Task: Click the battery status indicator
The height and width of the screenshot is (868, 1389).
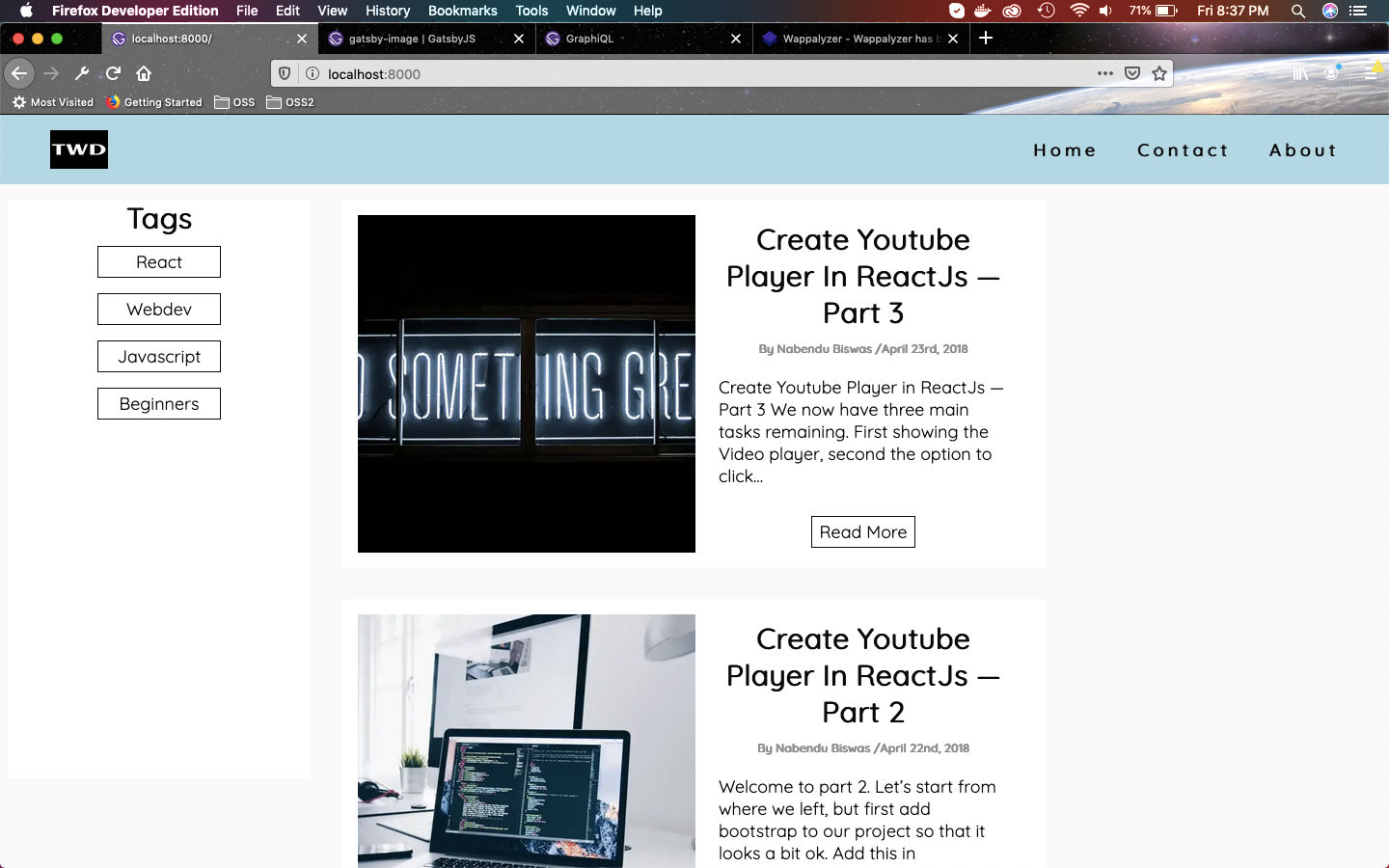Action: click(x=1154, y=11)
